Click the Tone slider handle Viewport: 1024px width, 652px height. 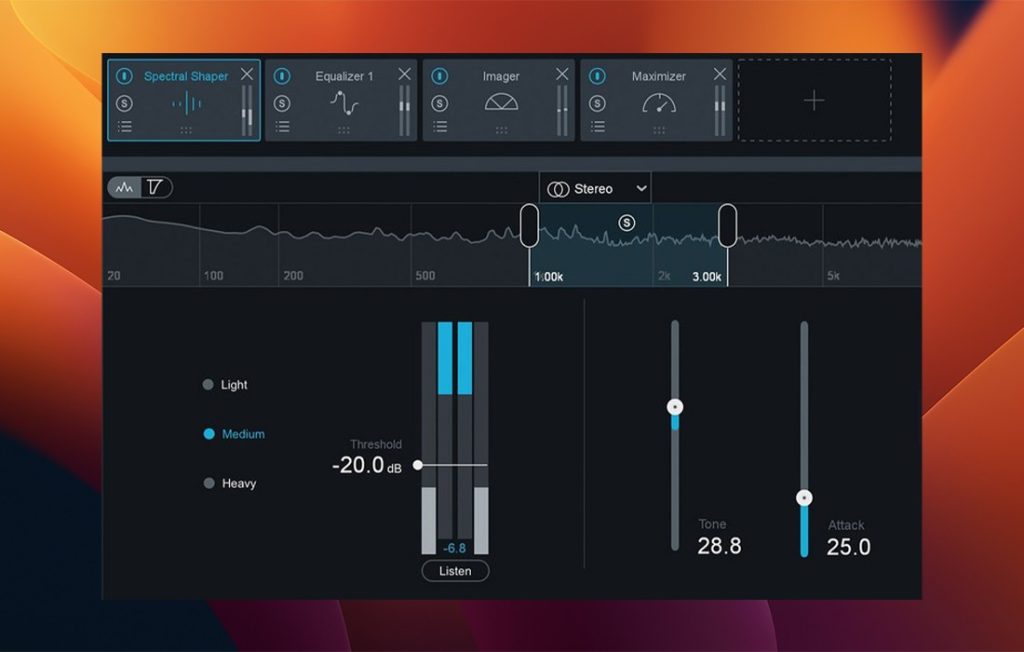[675, 407]
